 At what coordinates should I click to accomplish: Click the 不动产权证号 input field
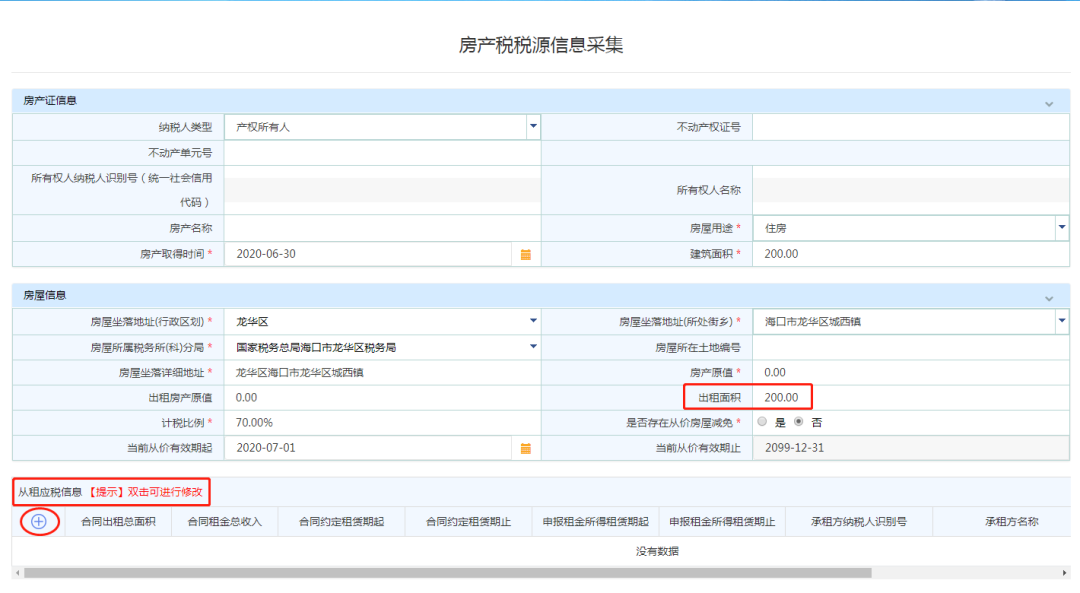point(911,127)
